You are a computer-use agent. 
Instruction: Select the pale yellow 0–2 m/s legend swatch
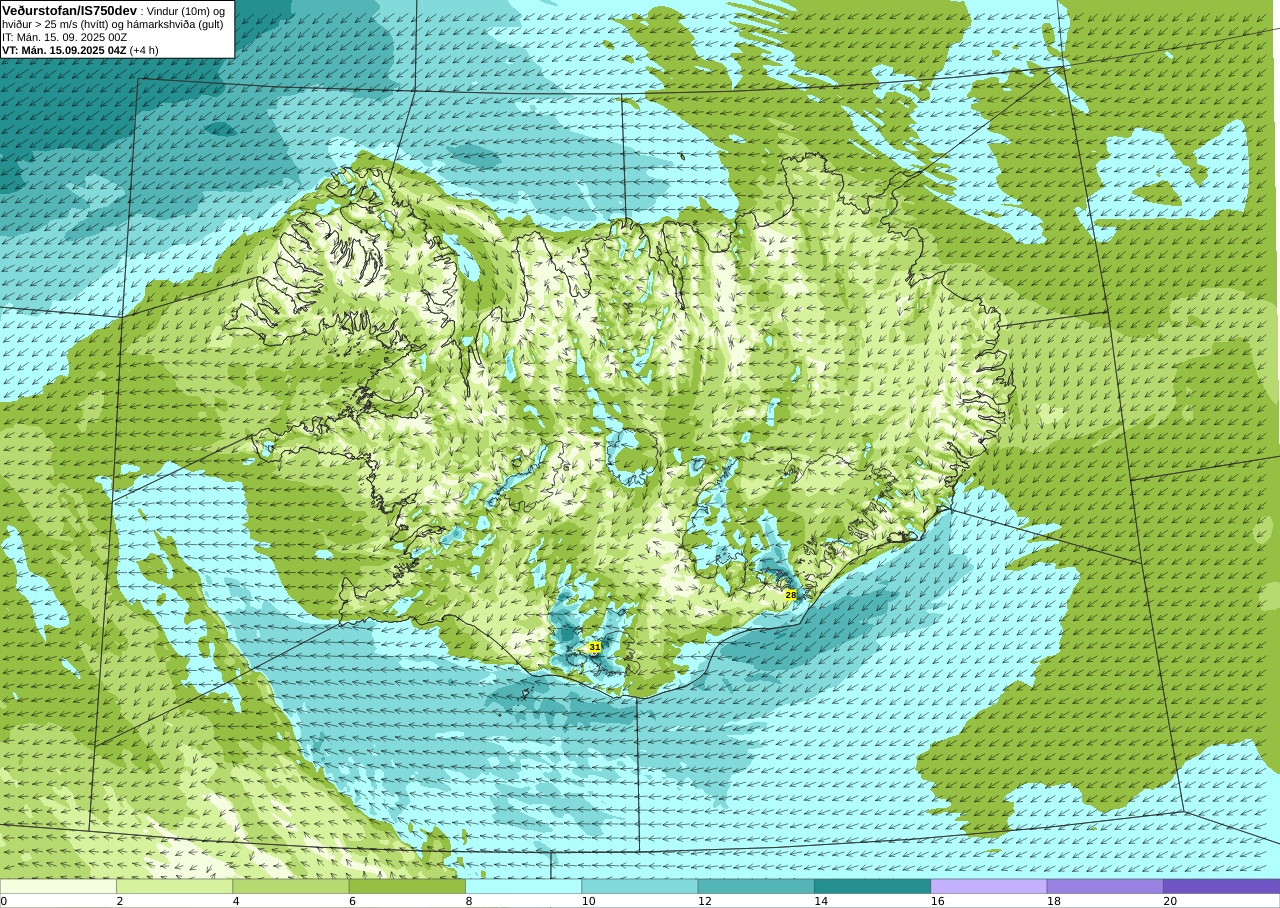[x=58, y=886]
